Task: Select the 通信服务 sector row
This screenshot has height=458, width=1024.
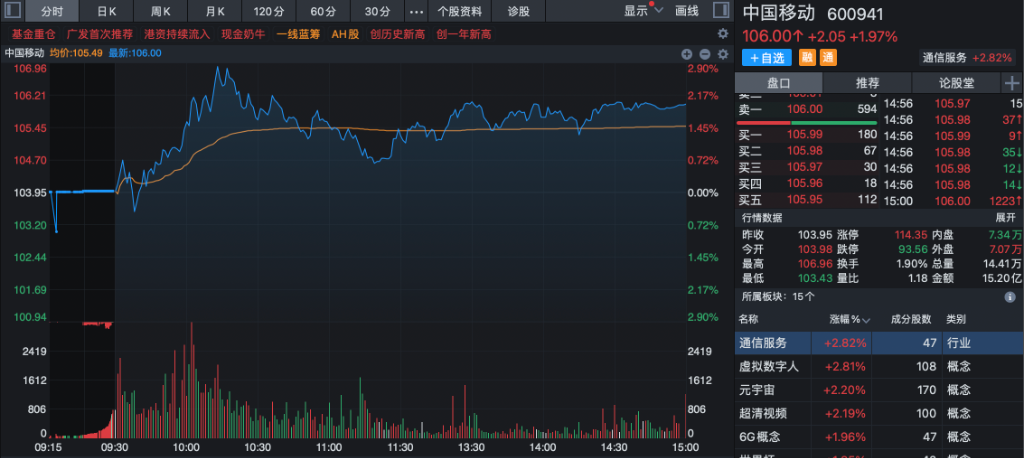Action: [x=879, y=343]
